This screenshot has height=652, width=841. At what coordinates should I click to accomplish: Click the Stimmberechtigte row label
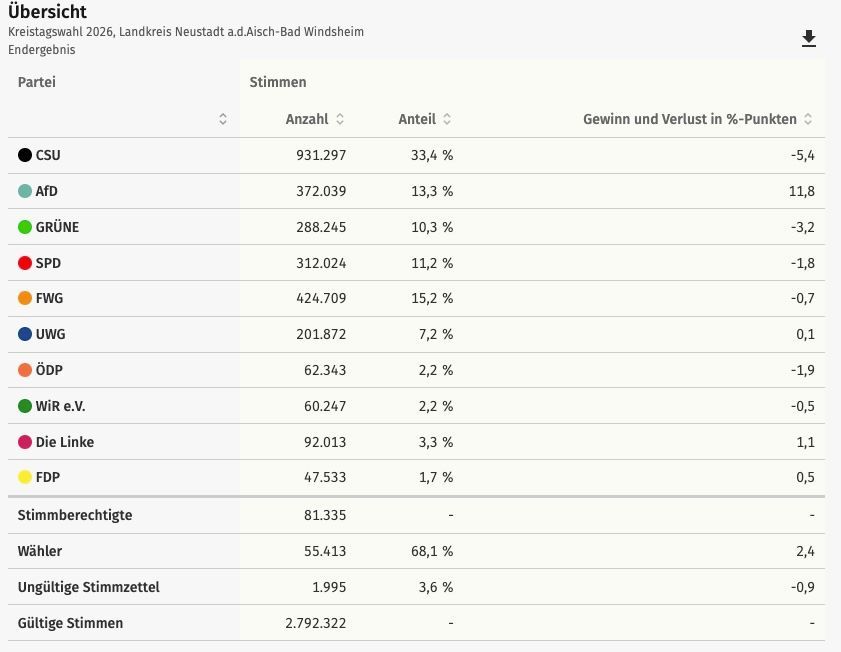point(75,515)
